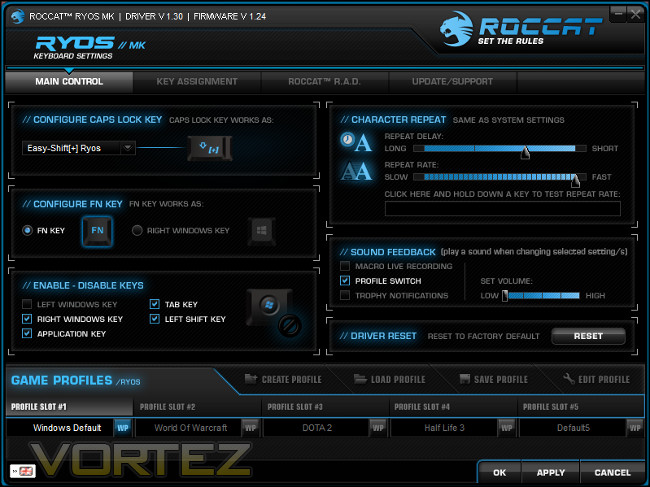
Task: Click the Create Profile folder icon
Action: tap(250, 379)
